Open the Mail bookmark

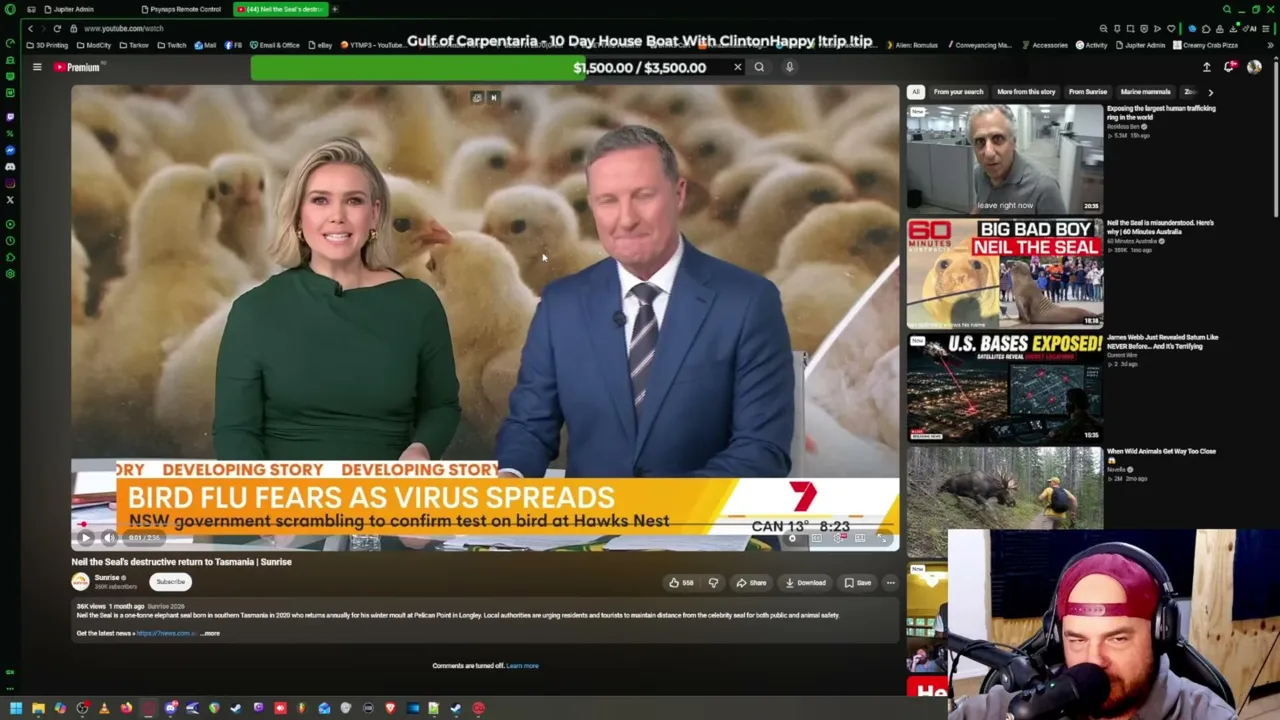pyautogui.click(x=205, y=45)
